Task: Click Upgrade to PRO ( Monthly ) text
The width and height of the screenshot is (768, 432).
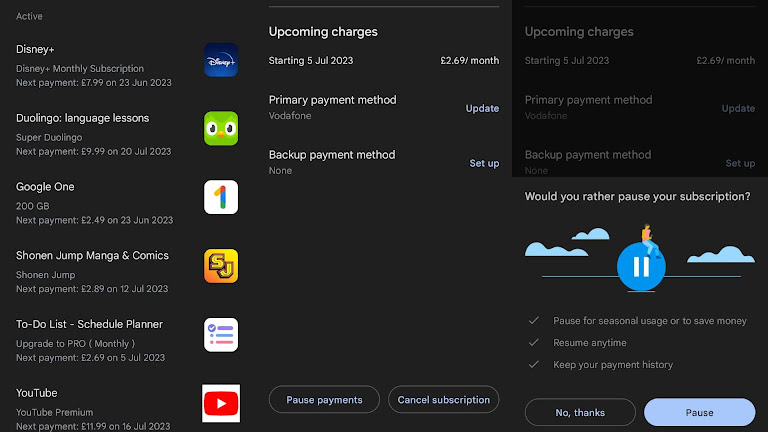Action: [x=75, y=344]
